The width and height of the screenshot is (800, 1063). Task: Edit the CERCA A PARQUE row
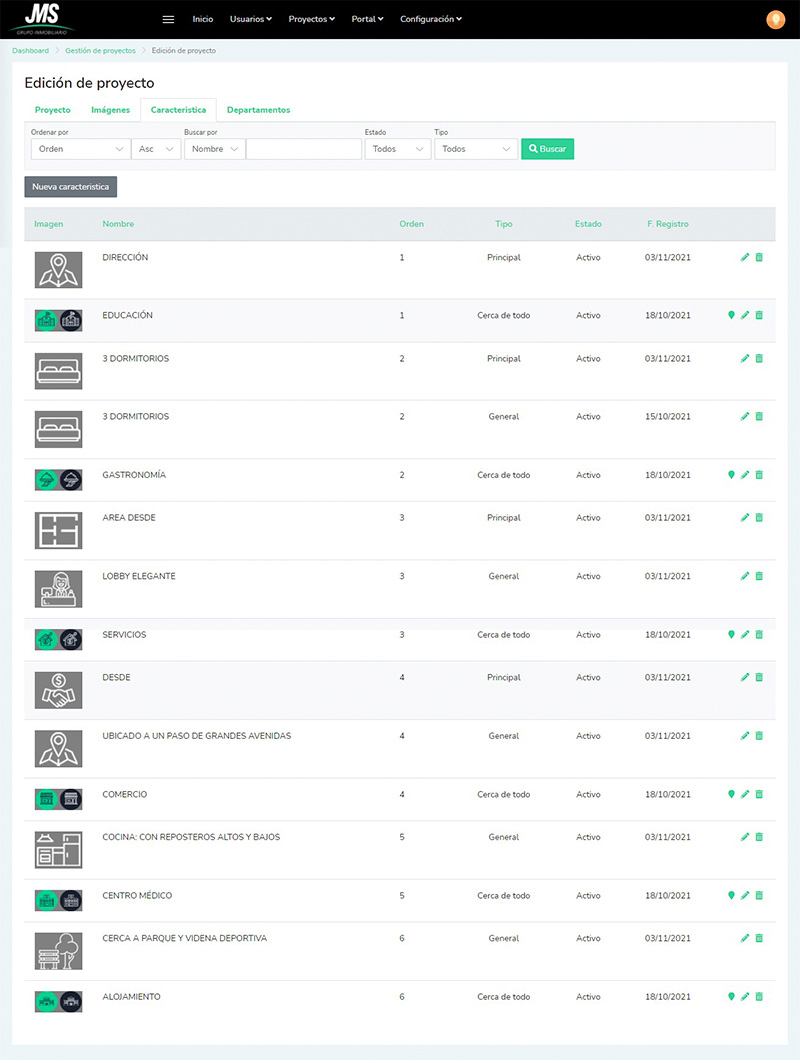(745, 938)
